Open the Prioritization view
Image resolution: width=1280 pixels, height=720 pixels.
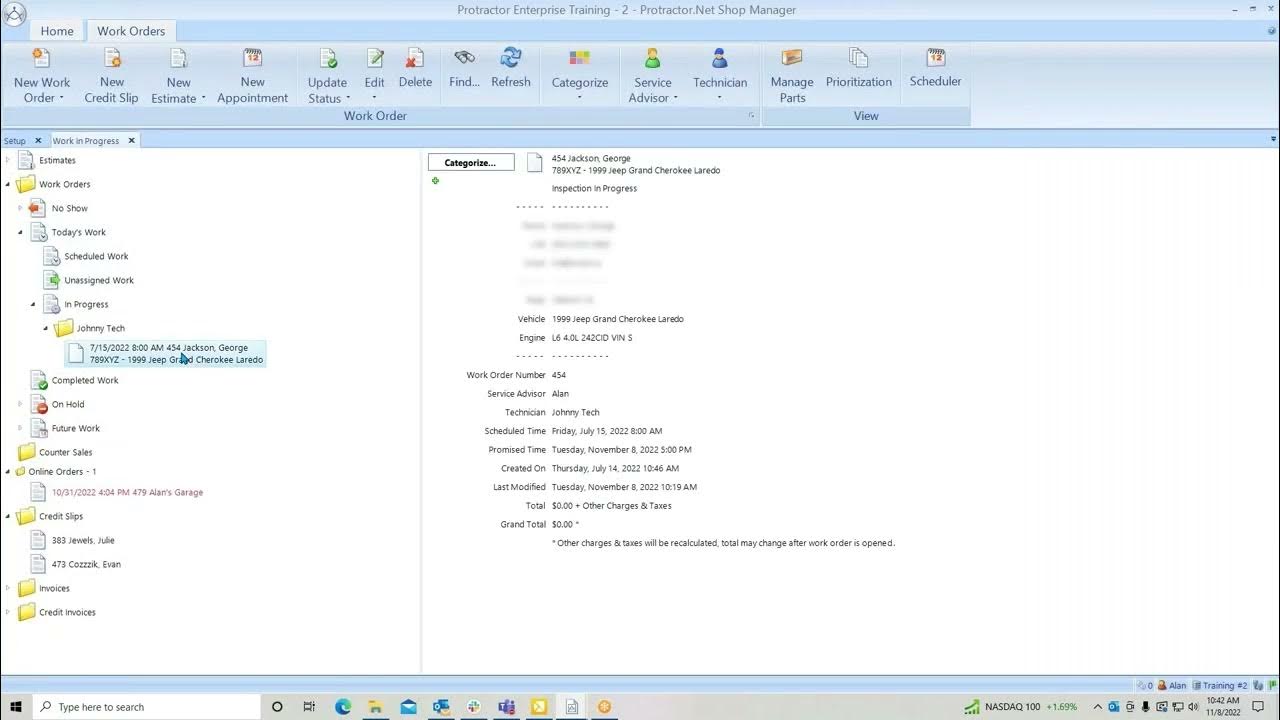(x=859, y=70)
